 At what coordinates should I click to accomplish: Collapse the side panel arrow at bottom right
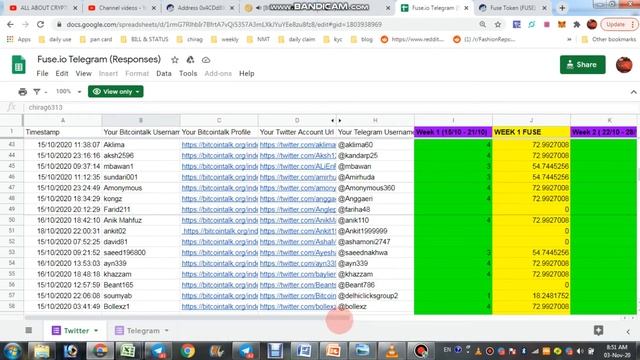coord(628,331)
